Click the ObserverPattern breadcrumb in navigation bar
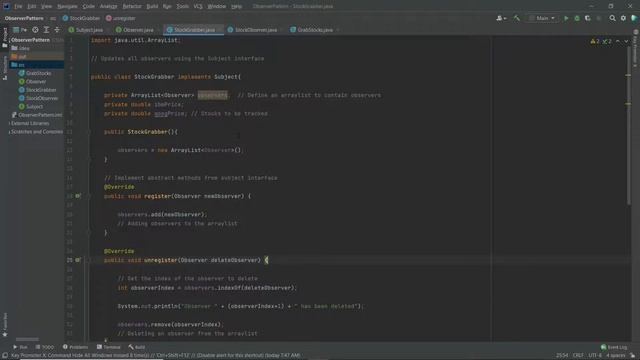The image size is (640, 360). 24,18
